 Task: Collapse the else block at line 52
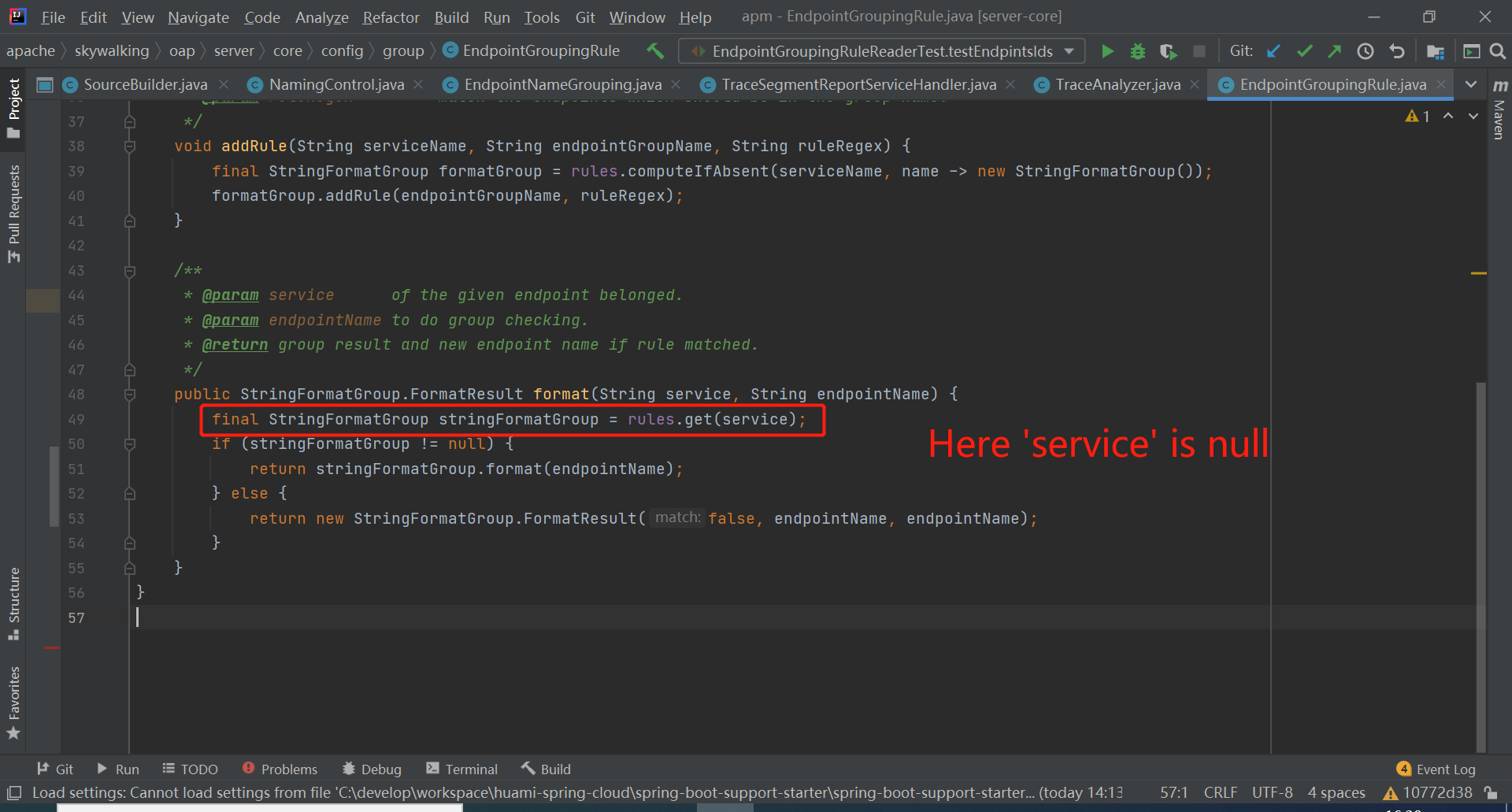tap(130, 494)
